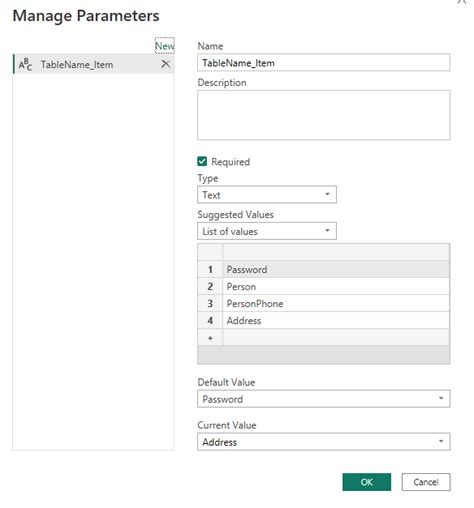Select the Password row in values list
Image resolution: width=474 pixels, height=508 pixels.
(x=336, y=269)
